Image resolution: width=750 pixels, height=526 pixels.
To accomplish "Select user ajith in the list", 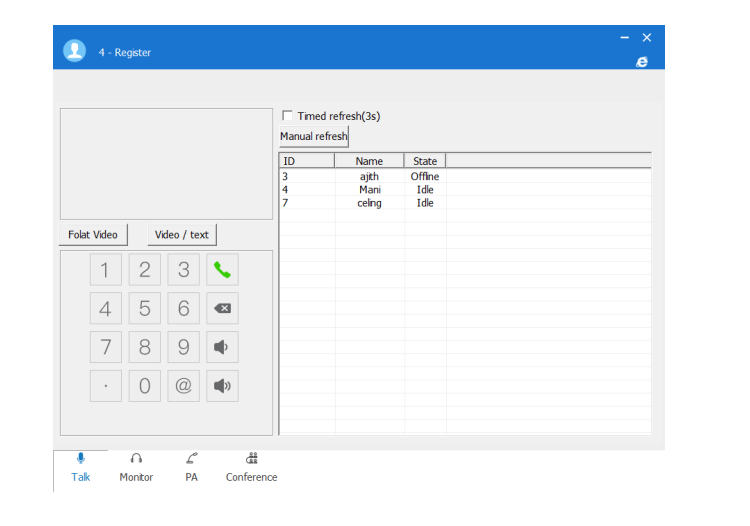I will (x=369, y=177).
